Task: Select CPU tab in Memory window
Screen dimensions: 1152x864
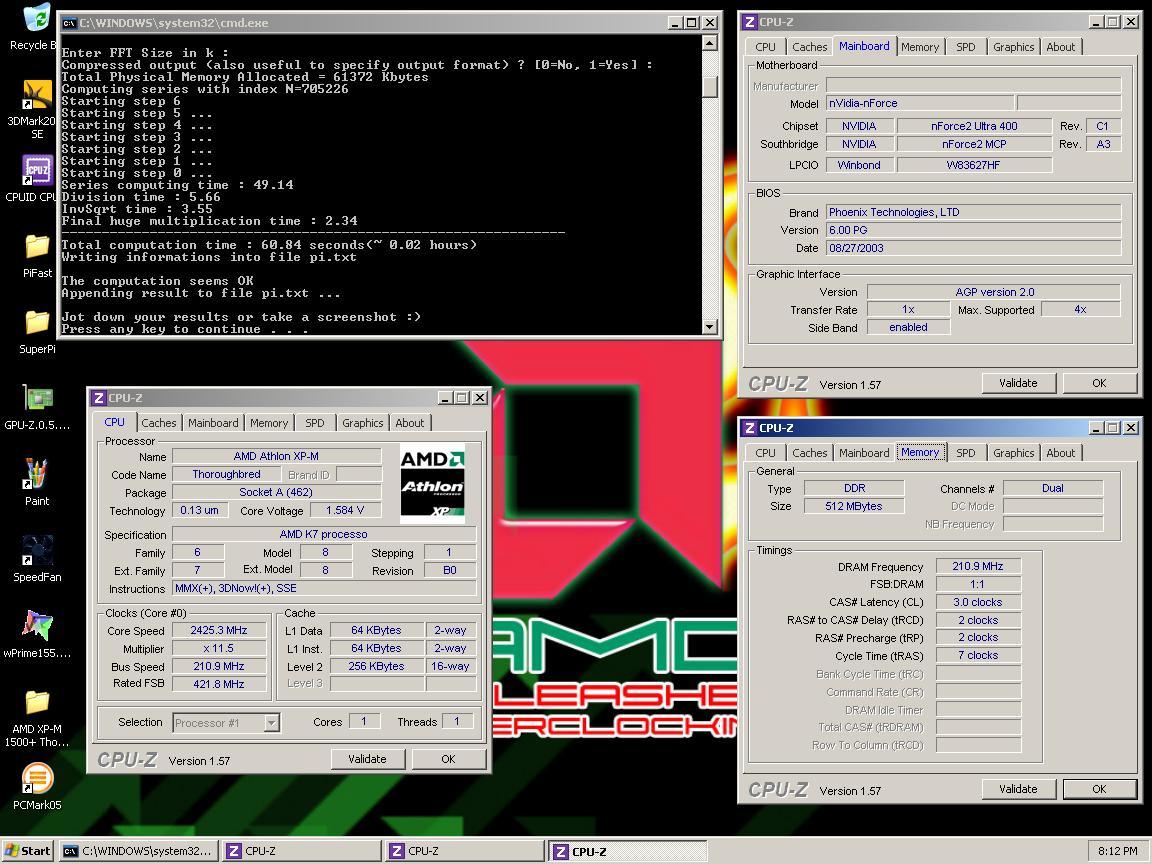Action: (x=765, y=453)
